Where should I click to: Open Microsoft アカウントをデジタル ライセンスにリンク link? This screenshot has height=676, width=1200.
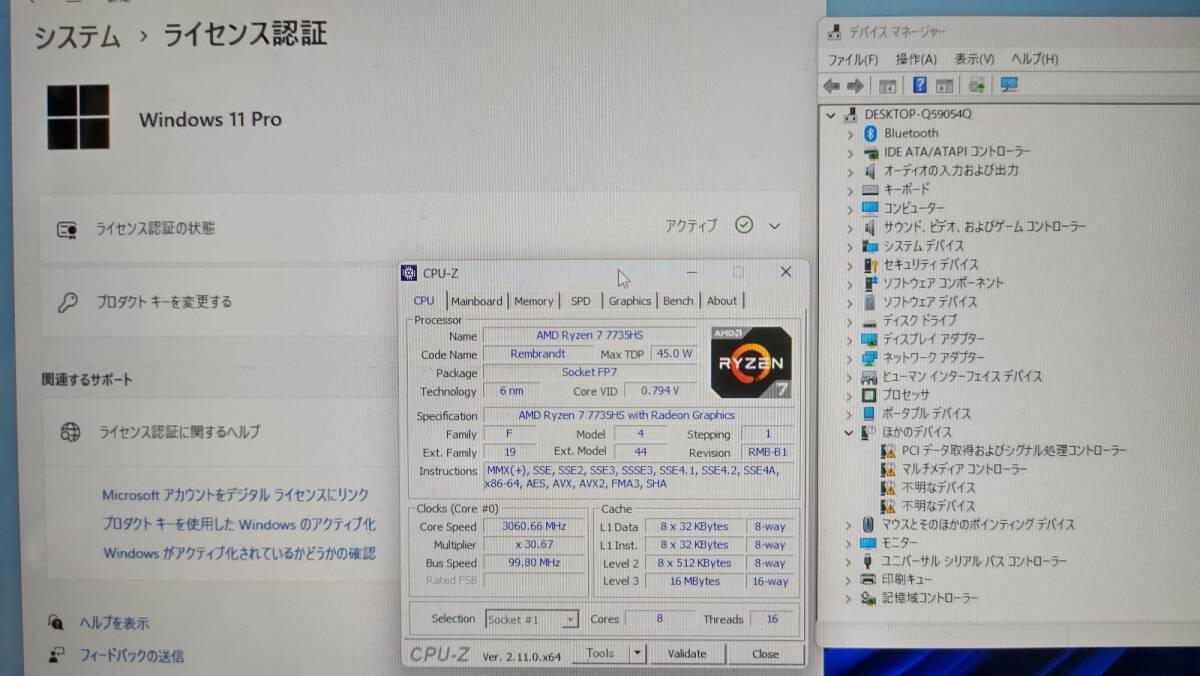pos(236,495)
